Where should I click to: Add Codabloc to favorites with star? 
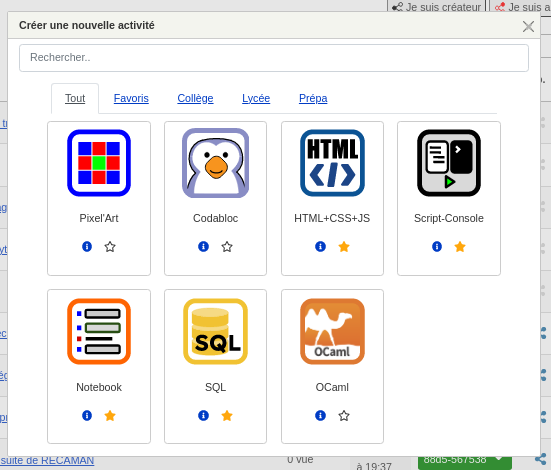227,246
